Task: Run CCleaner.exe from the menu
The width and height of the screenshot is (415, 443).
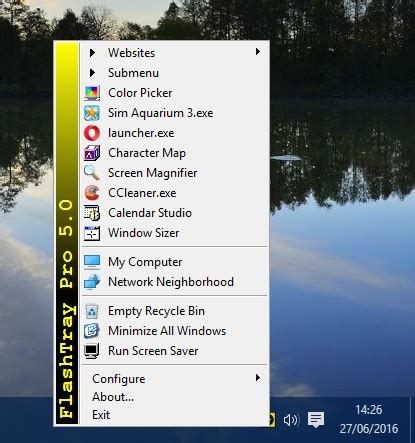Action: click(175, 193)
